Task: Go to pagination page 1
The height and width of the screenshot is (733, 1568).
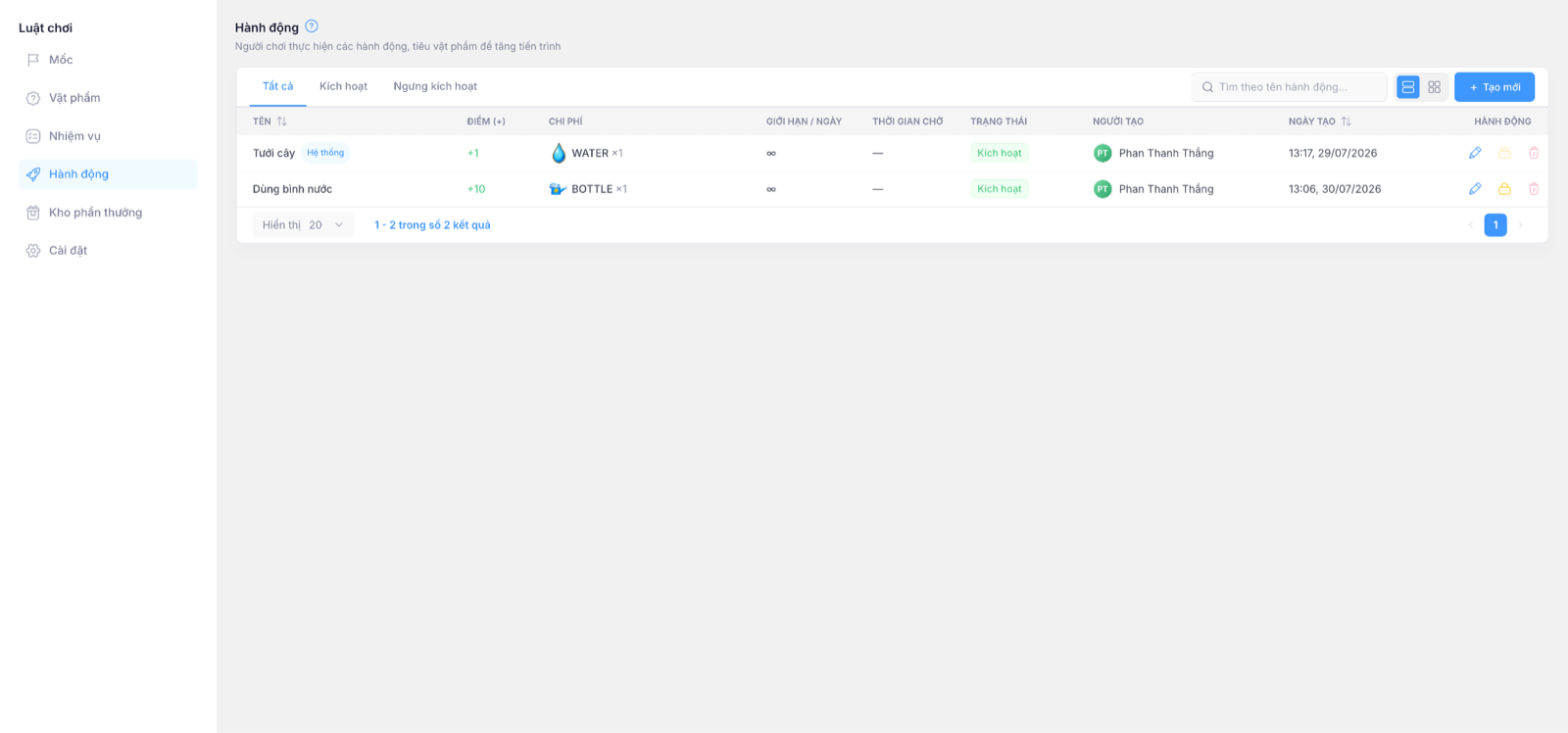Action: click(1495, 225)
